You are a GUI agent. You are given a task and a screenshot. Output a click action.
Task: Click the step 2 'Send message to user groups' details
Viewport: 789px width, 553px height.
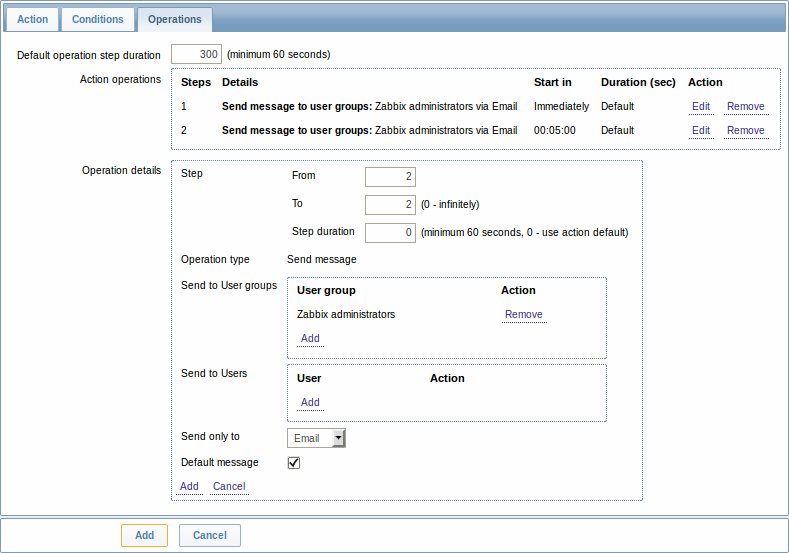click(369, 131)
